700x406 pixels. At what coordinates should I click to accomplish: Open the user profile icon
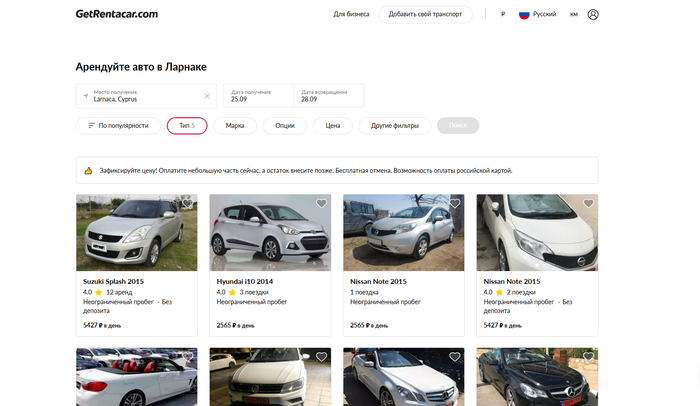(593, 15)
